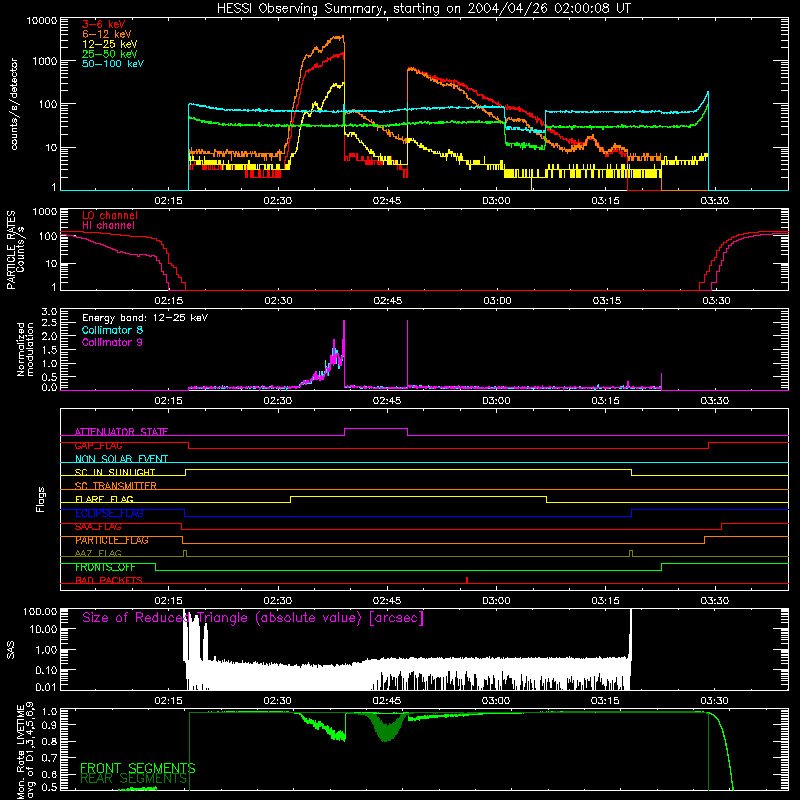Click '03:00' time label under modulation panel
This screenshot has width=800, height=800.
496,401
